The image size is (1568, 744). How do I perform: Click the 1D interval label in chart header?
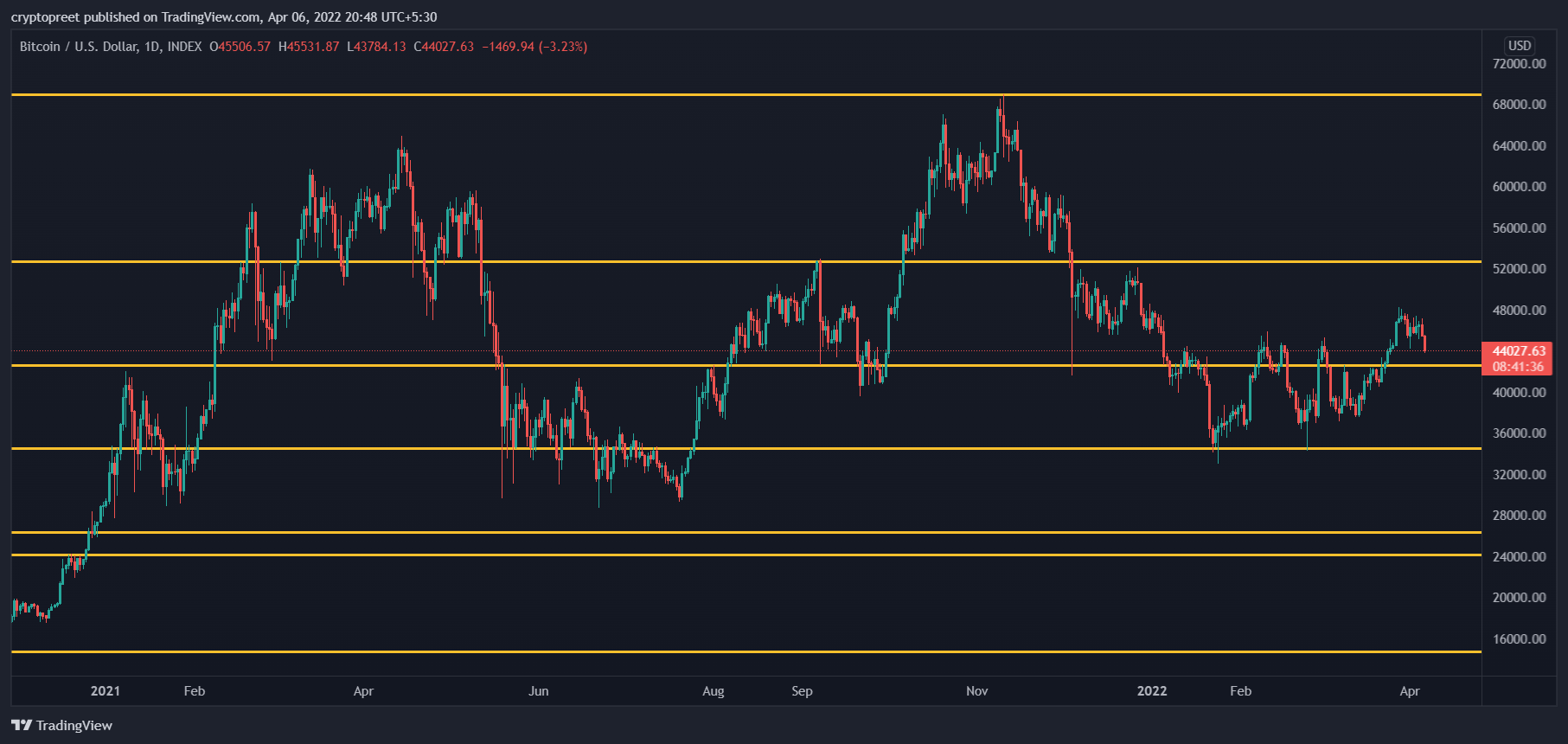[x=151, y=47]
